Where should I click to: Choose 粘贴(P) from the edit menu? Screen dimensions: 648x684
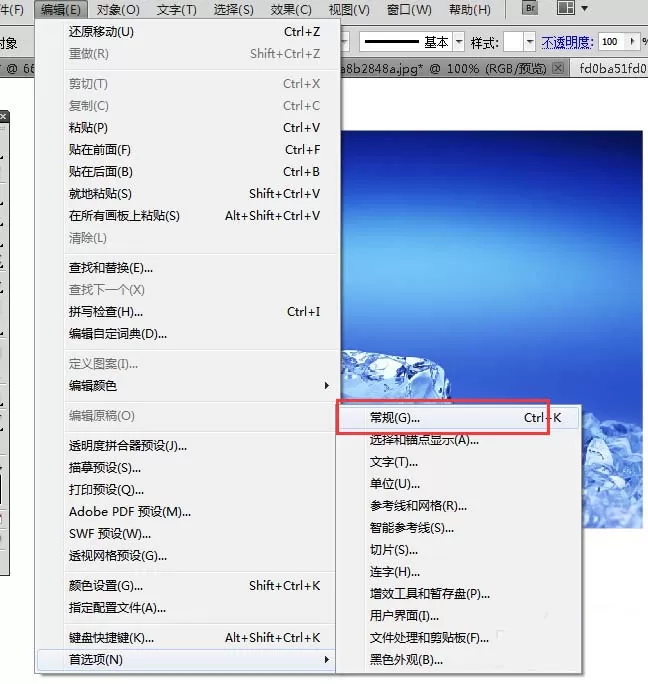coord(188,128)
